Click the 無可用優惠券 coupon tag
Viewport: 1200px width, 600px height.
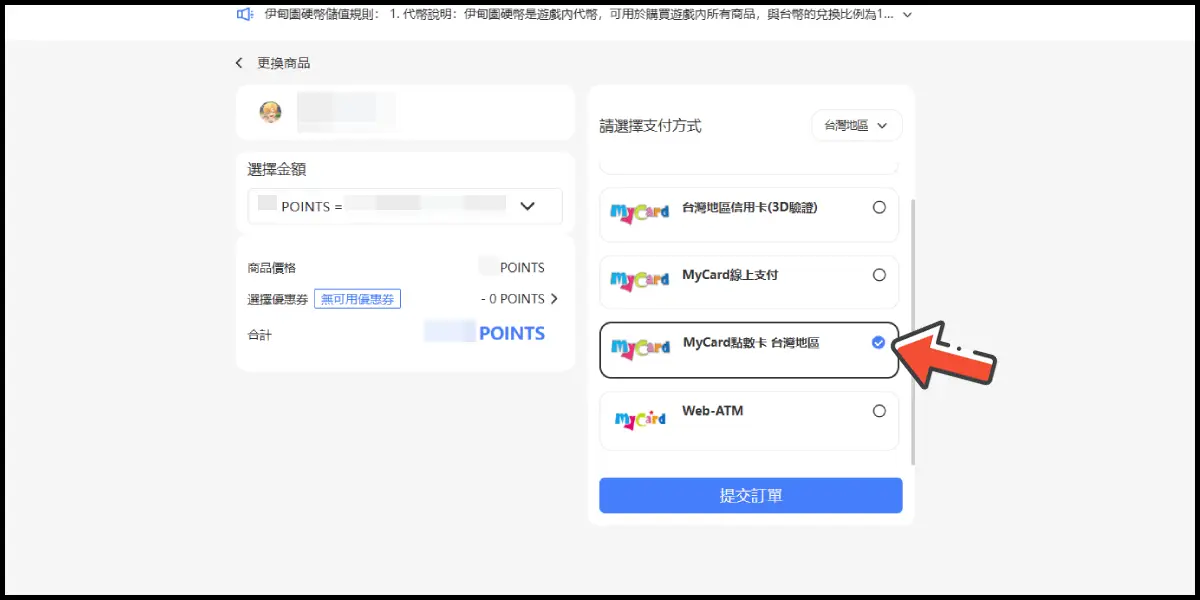pos(357,299)
